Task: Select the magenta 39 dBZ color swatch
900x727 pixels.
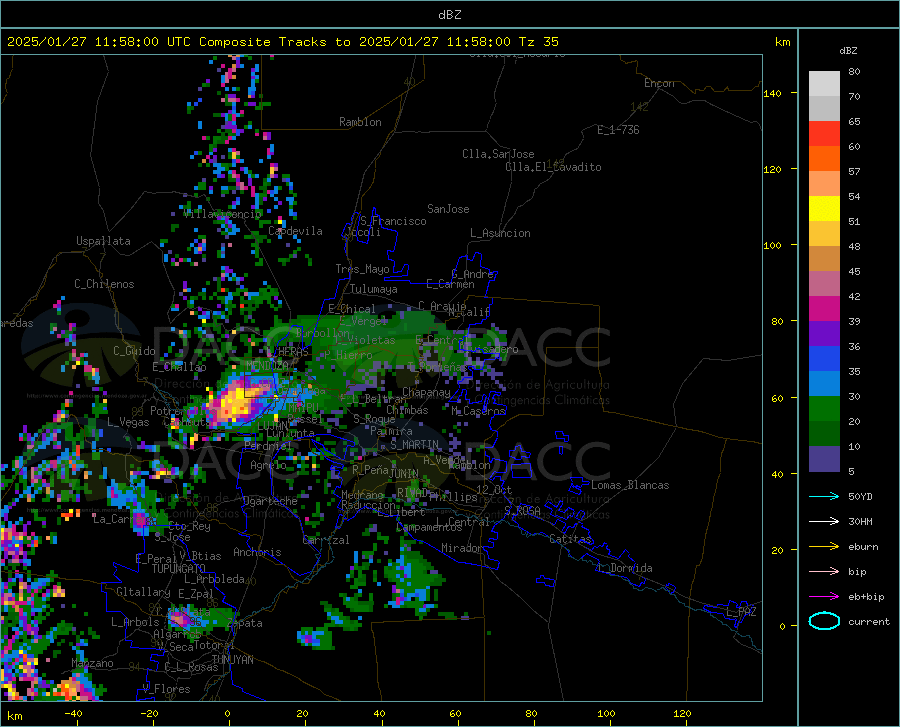Action: coord(824,309)
